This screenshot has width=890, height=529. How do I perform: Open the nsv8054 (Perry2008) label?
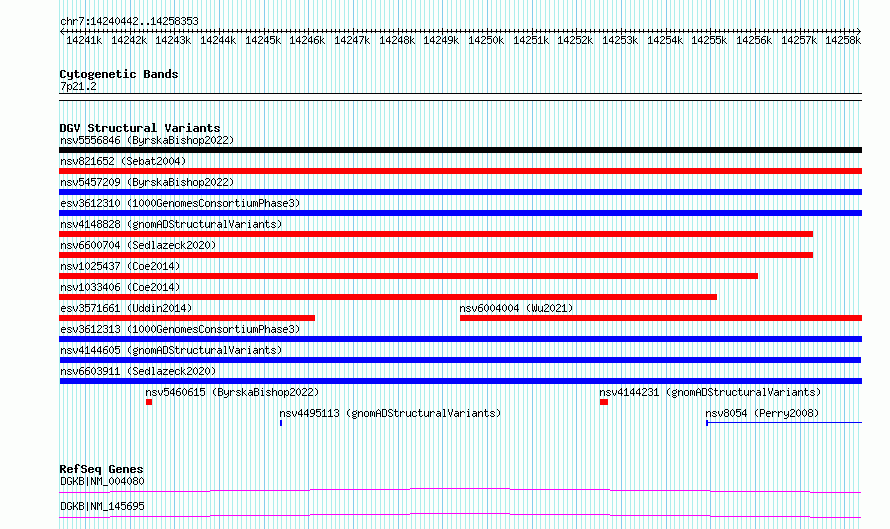(x=762, y=413)
